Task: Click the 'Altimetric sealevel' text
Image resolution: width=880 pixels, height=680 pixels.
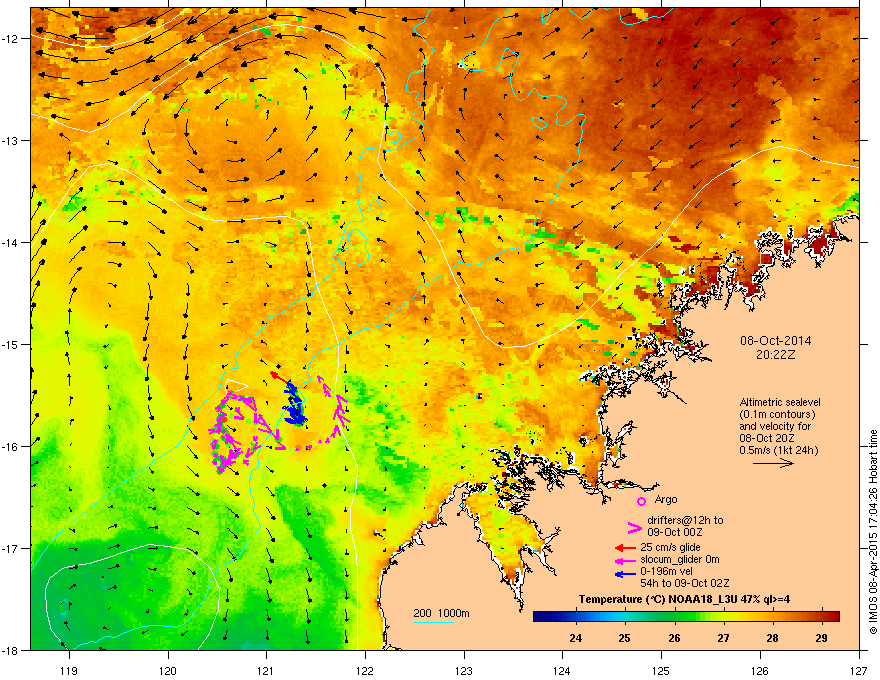Action: point(780,402)
